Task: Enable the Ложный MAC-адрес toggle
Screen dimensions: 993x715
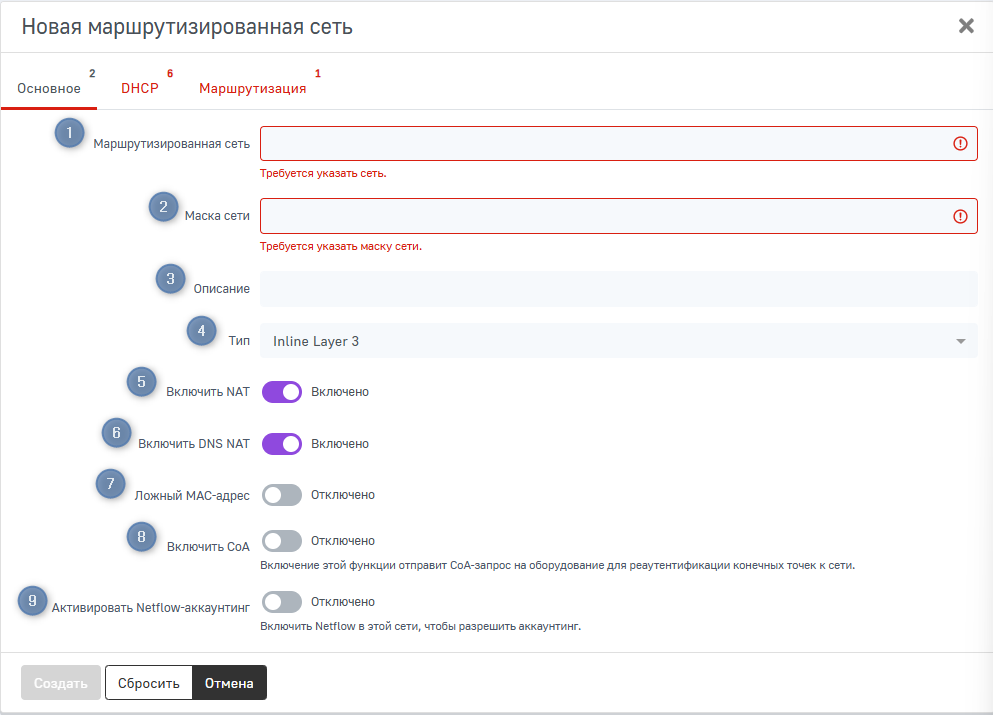Action: 282,495
